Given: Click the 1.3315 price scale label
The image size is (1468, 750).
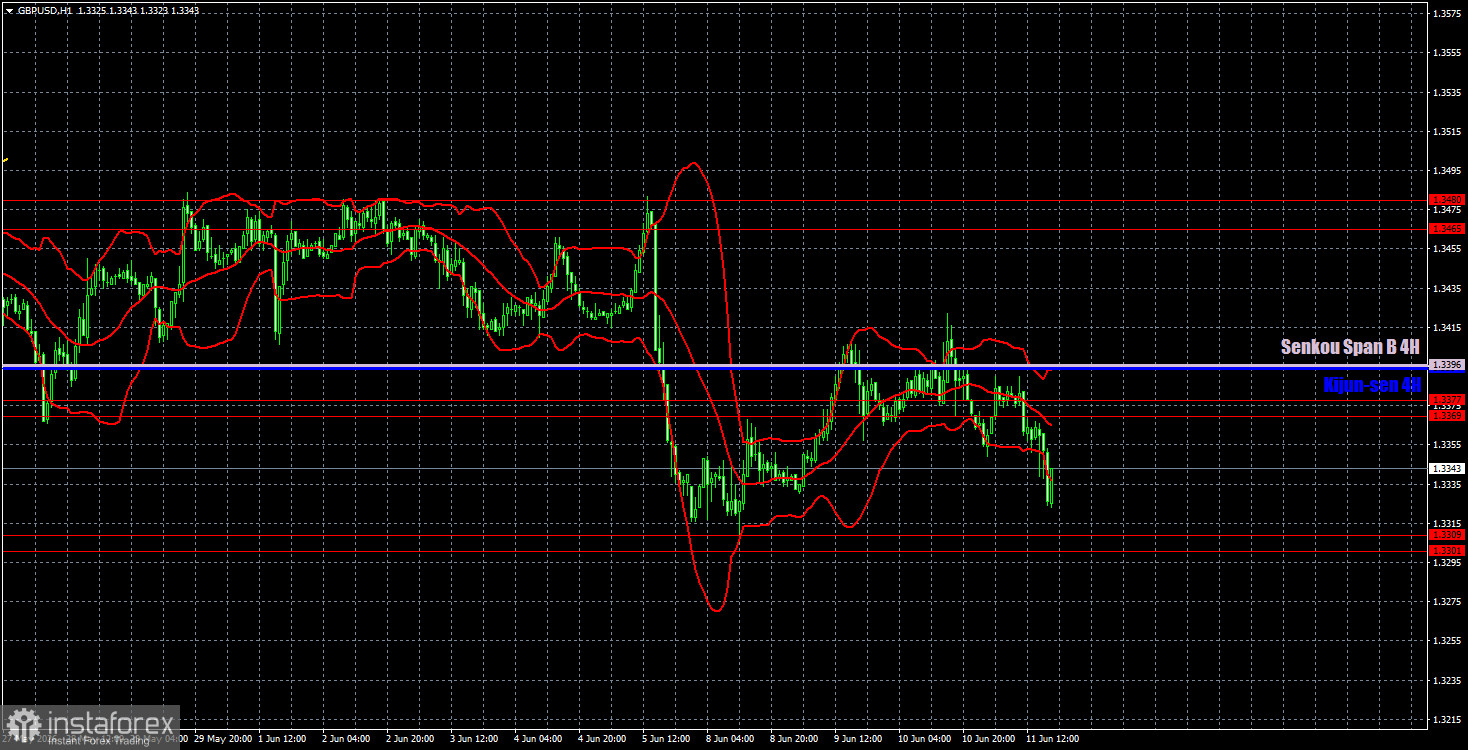Looking at the screenshot, I should pyautogui.click(x=1447, y=523).
